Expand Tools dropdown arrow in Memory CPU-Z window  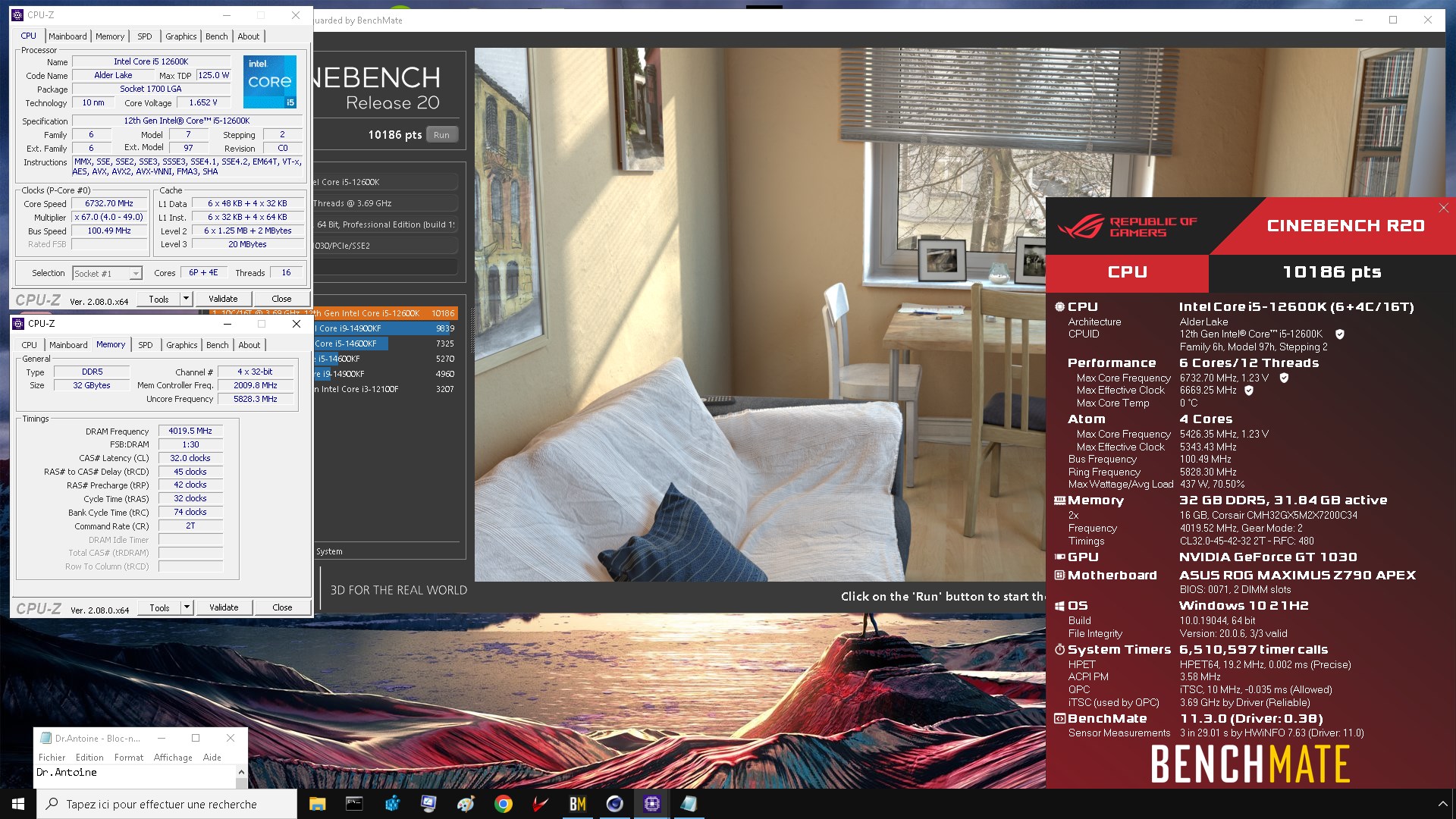(187, 607)
